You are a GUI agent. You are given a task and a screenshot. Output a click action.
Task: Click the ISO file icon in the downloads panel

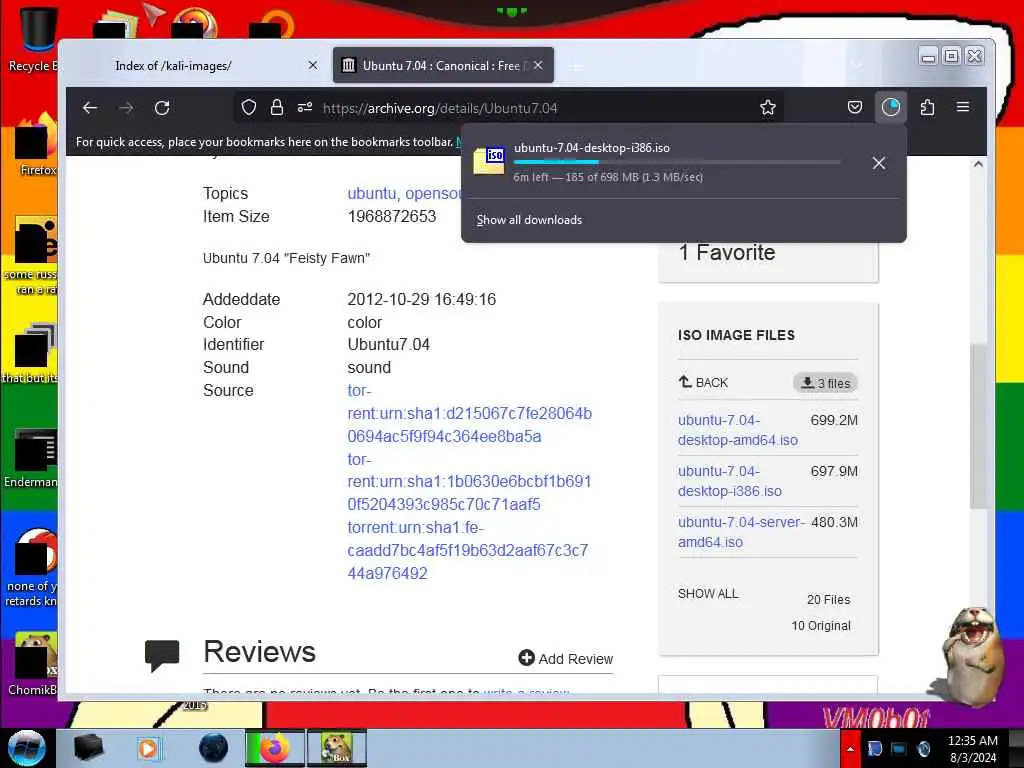click(490, 161)
